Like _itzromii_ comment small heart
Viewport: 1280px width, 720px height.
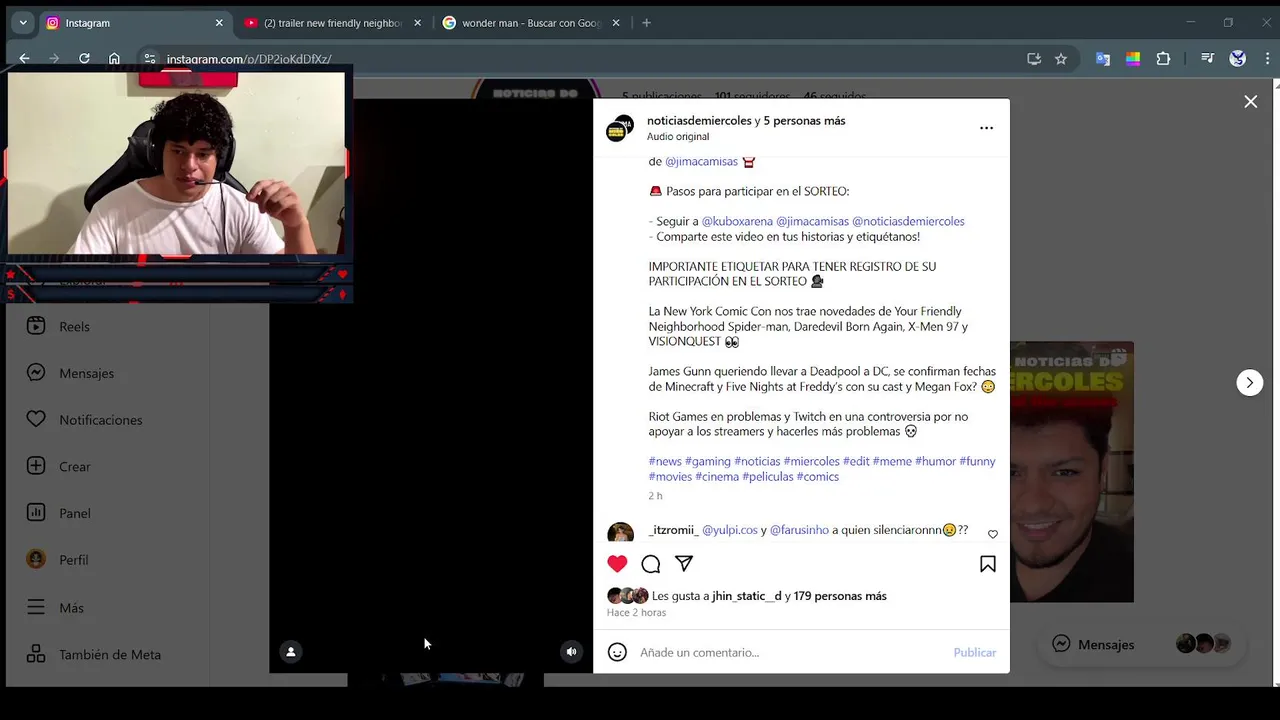point(992,534)
